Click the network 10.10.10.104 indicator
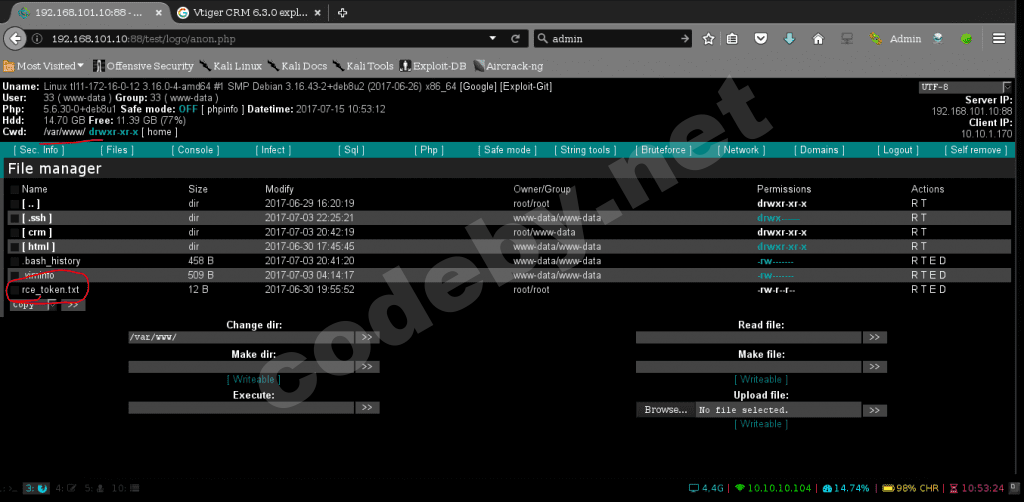Screen dimensions: 1024x502 [773, 488]
